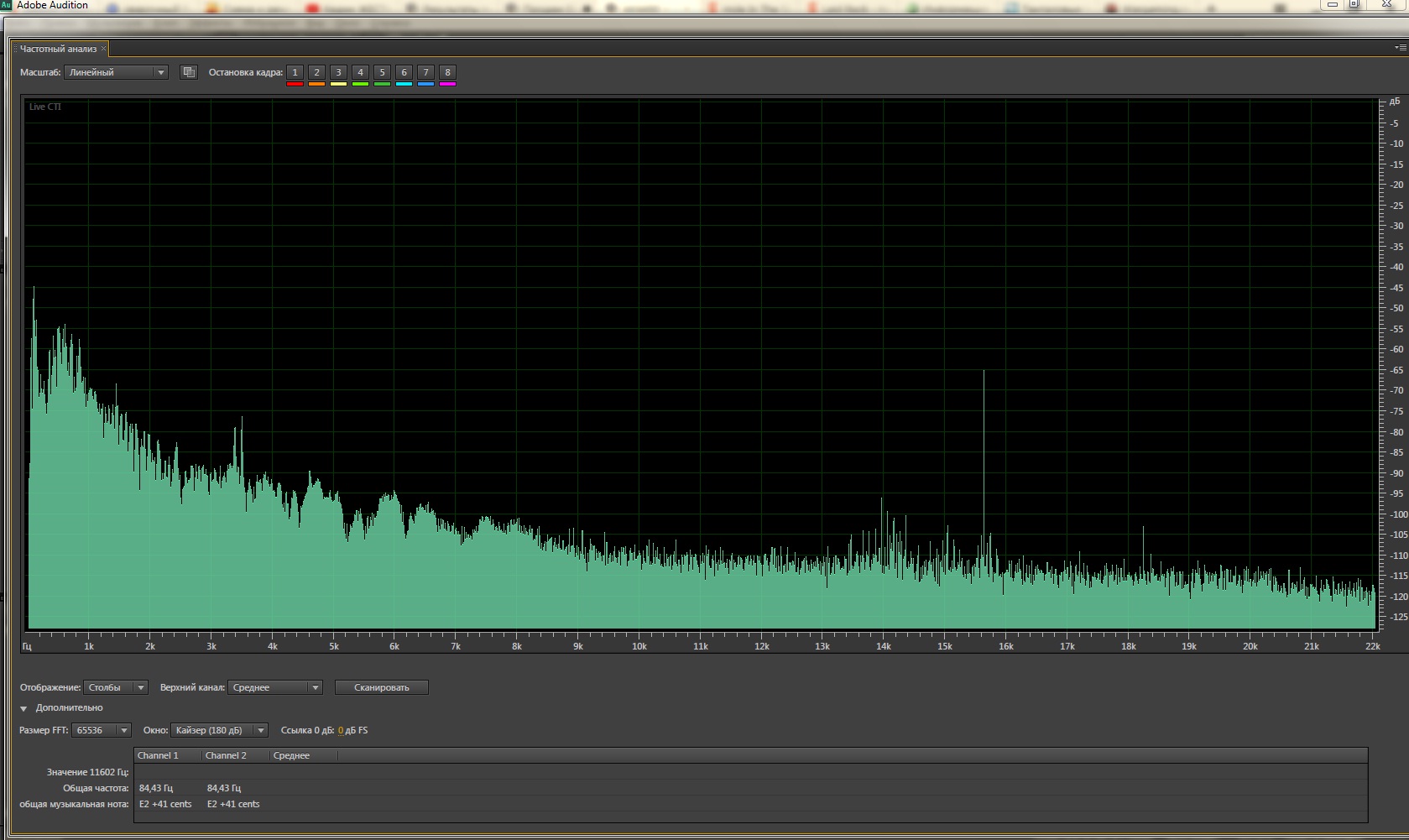Click the 0 дБ FS reference value
Screen dimensions: 1409x840
[341, 730]
